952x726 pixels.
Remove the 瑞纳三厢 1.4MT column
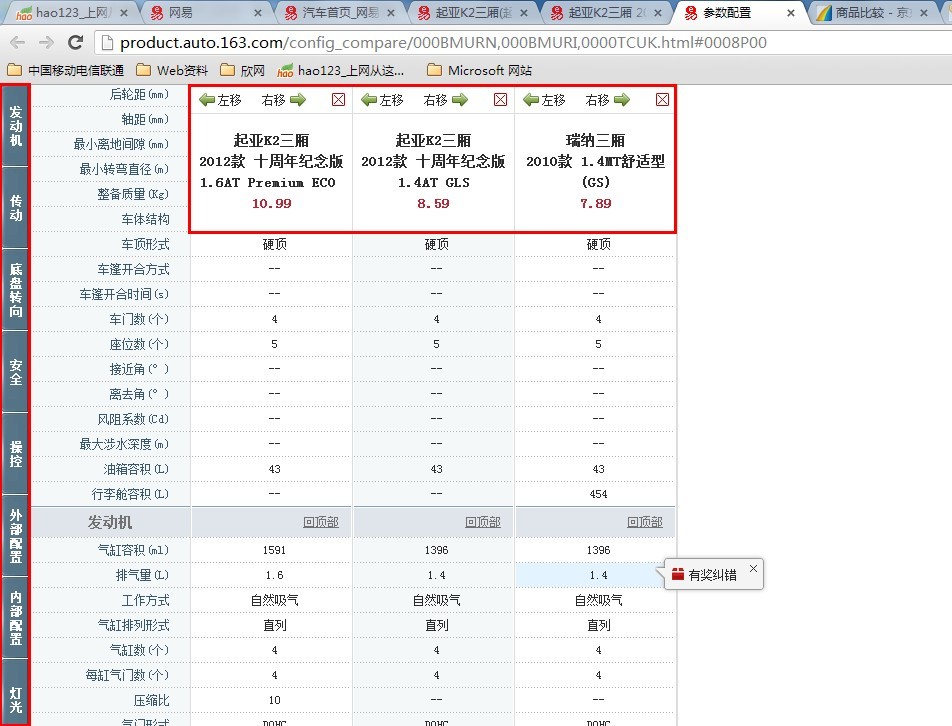[662, 100]
